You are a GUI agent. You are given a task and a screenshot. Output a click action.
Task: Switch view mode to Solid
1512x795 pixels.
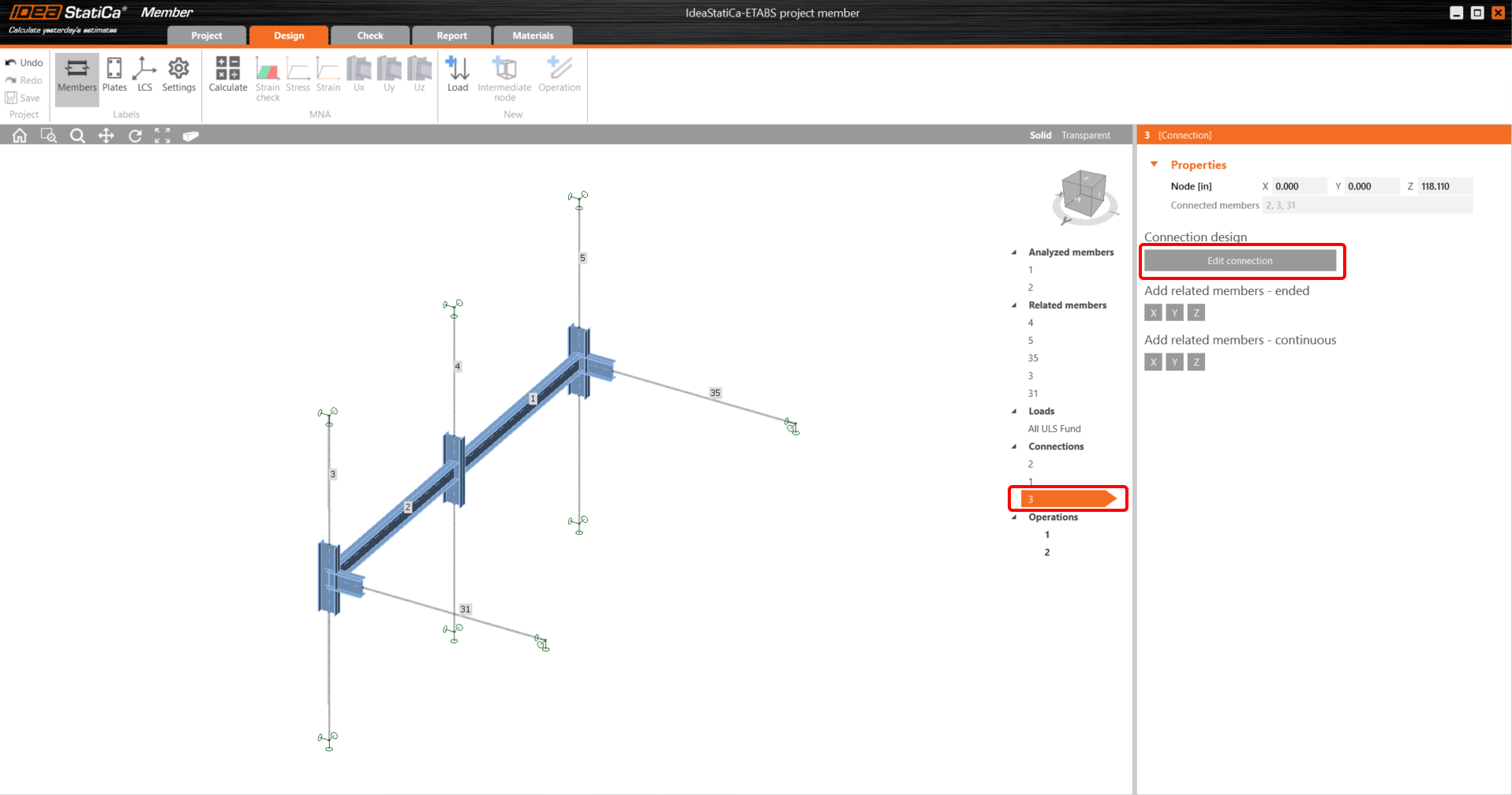coord(1040,136)
